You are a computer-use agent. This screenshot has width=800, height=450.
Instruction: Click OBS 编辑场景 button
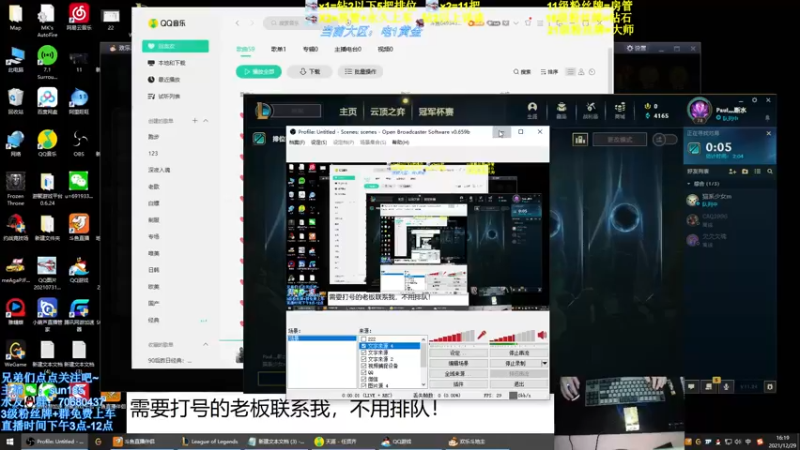(x=458, y=363)
